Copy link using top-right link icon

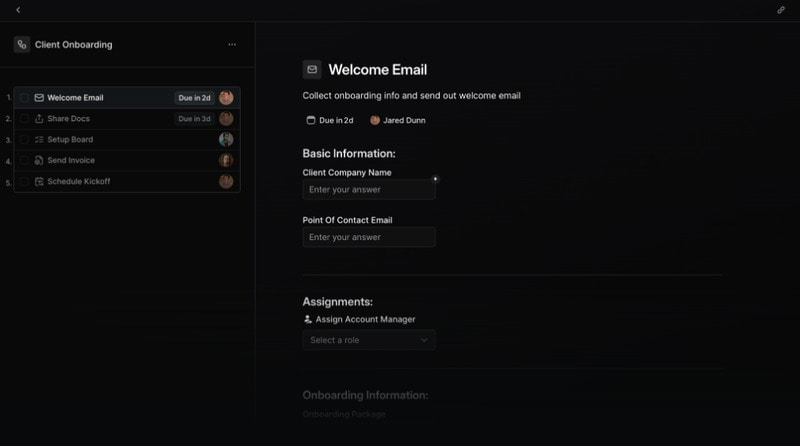click(781, 10)
